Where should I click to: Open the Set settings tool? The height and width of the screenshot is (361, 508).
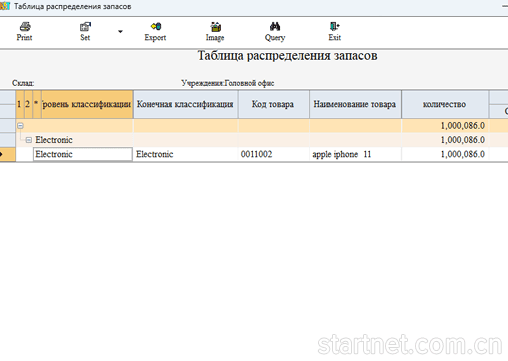pos(85,31)
